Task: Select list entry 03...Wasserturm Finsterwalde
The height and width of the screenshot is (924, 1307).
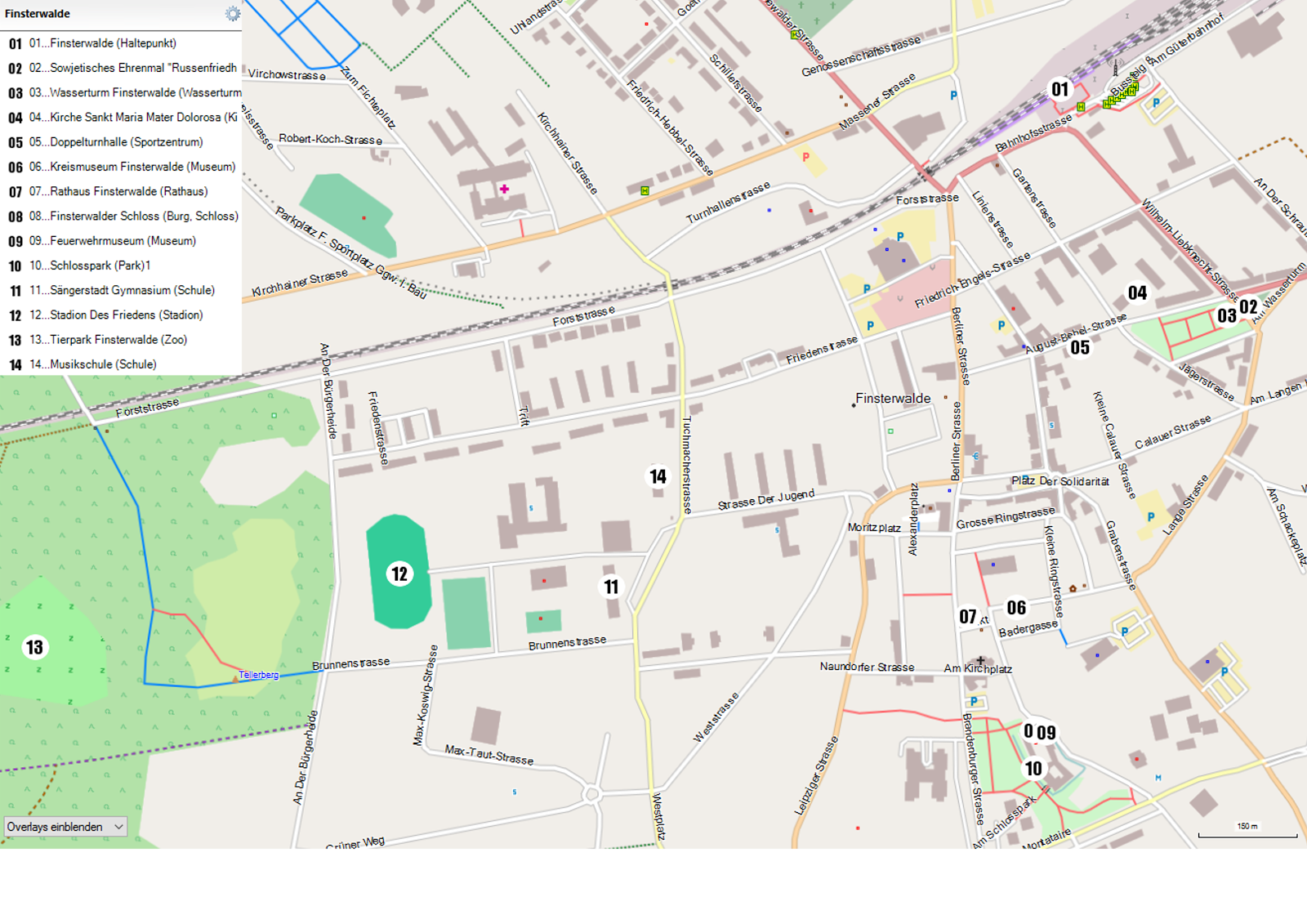Action: [121, 92]
